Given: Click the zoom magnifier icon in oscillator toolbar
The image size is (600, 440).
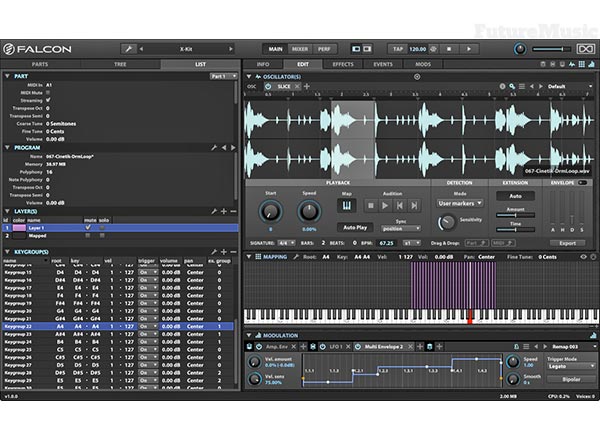Looking at the screenshot, I should (512, 86).
